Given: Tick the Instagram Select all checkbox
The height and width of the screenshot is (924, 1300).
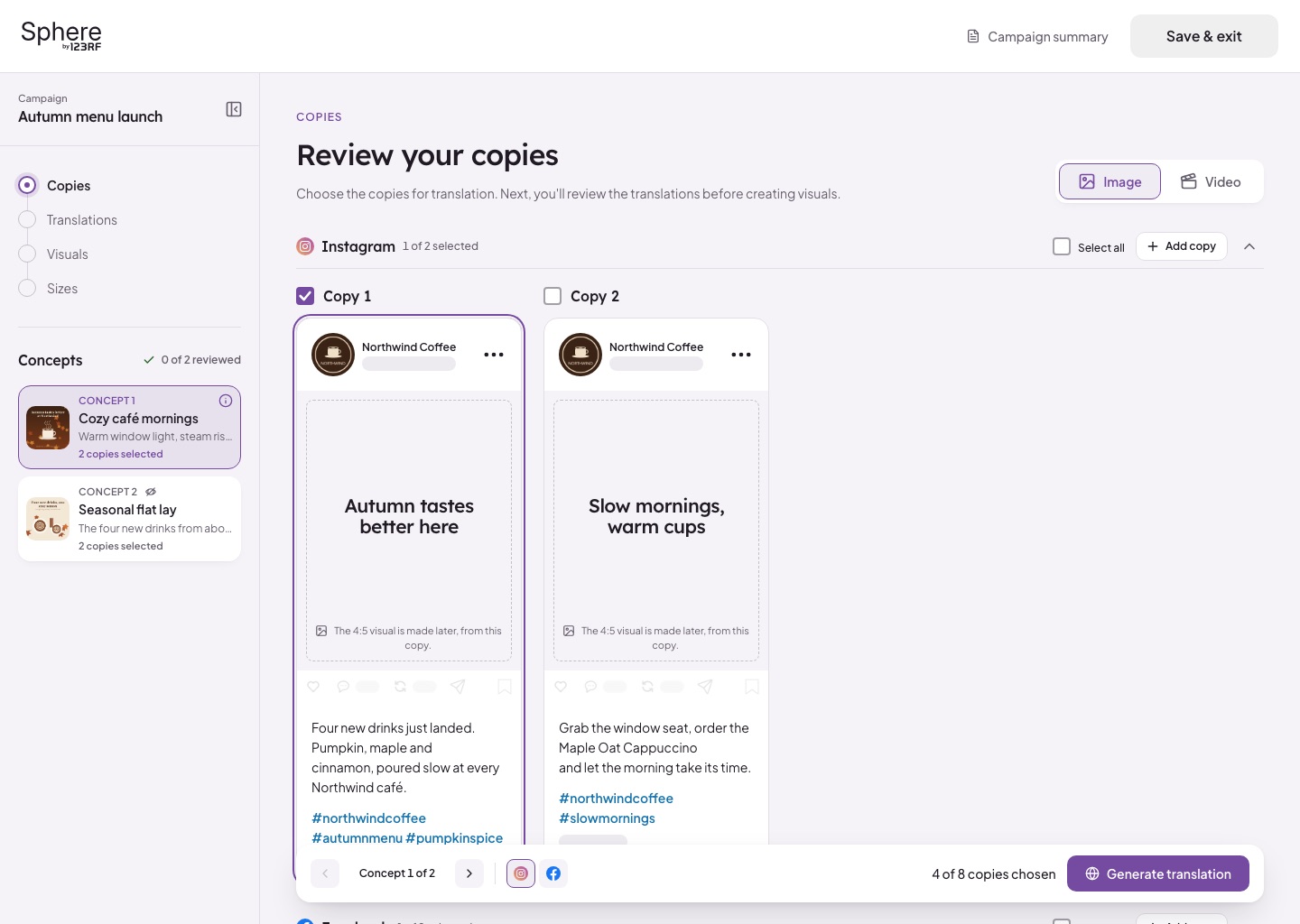Looking at the screenshot, I should click(x=1062, y=246).
